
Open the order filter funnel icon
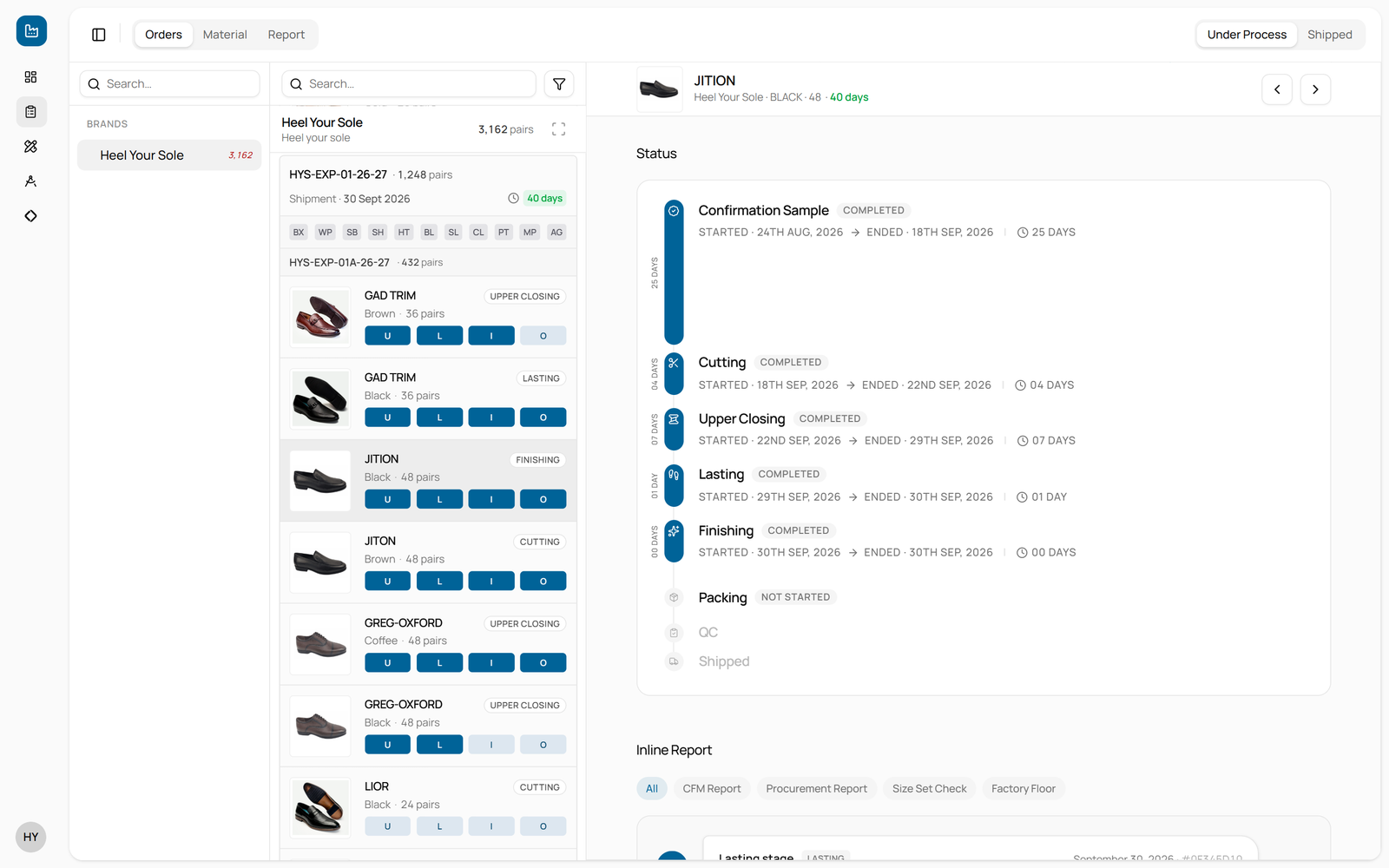[559, 84]
